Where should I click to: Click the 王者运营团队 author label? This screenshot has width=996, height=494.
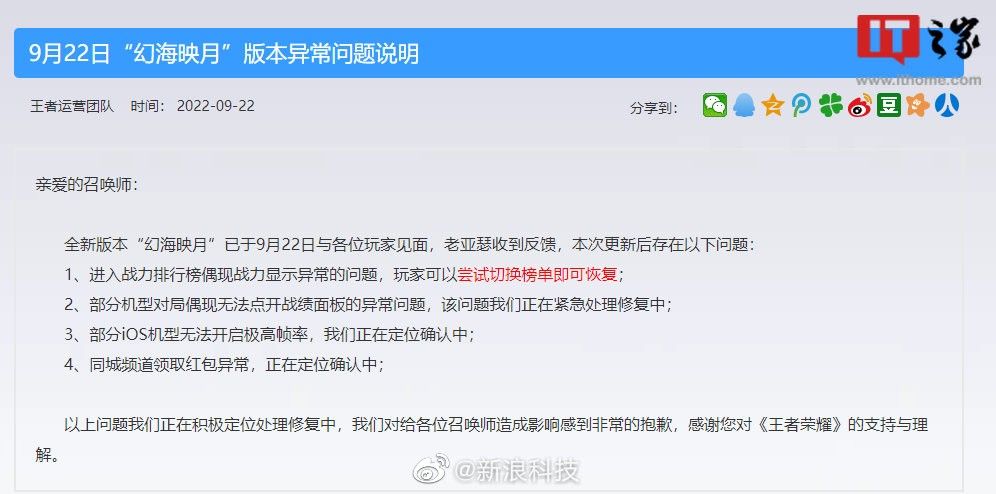(x=72, y=106)
